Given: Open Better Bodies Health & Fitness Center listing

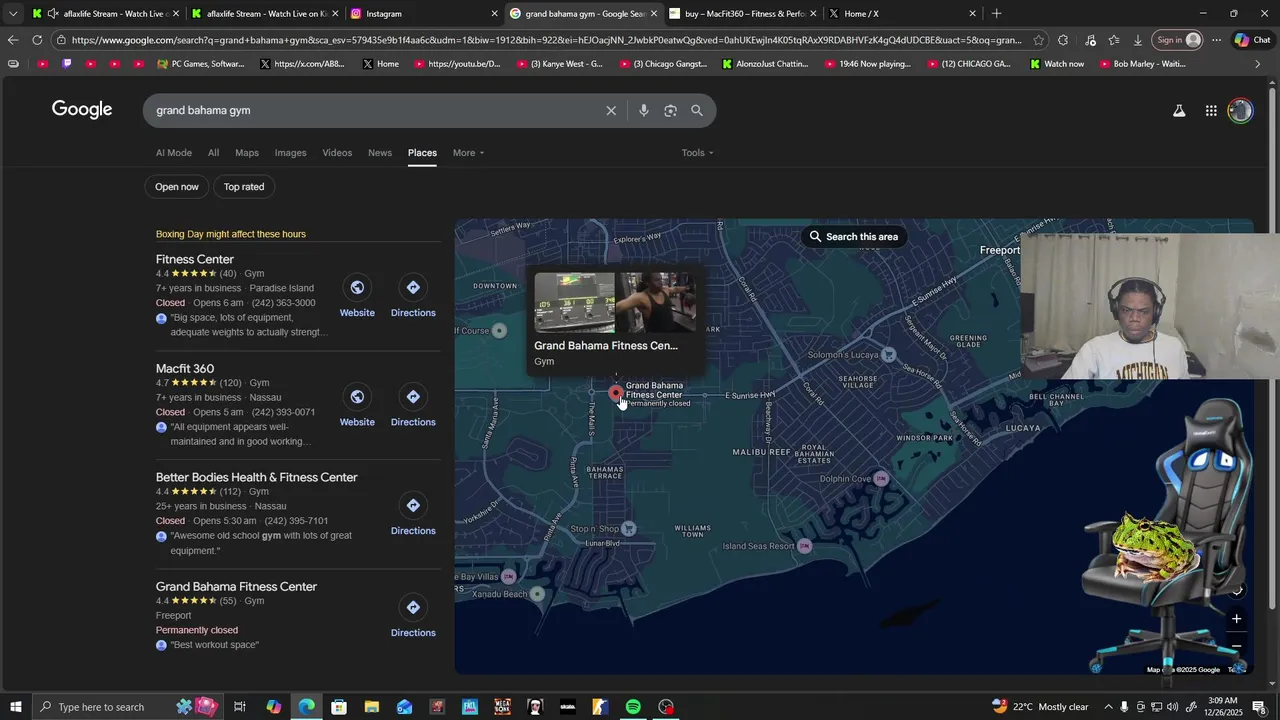Looking at the screenshot, I should point(257,478).
